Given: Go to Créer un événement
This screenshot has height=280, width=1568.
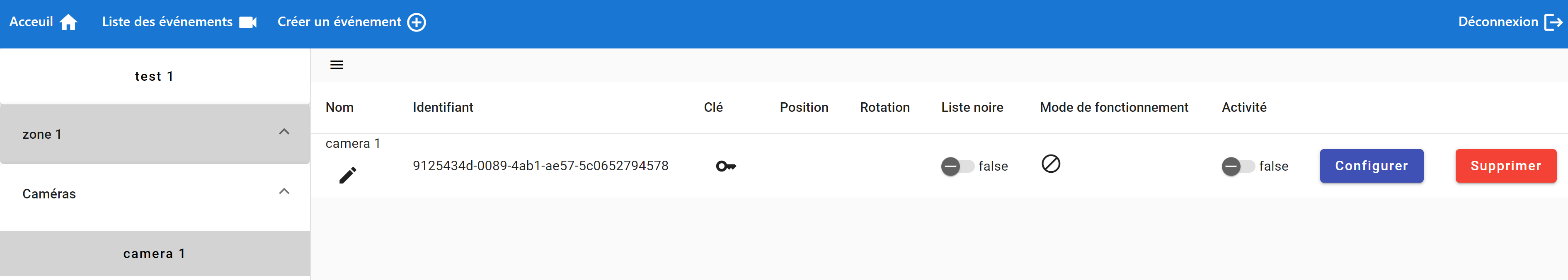Looking at the screenshot, I should click(x=339, y=22).
